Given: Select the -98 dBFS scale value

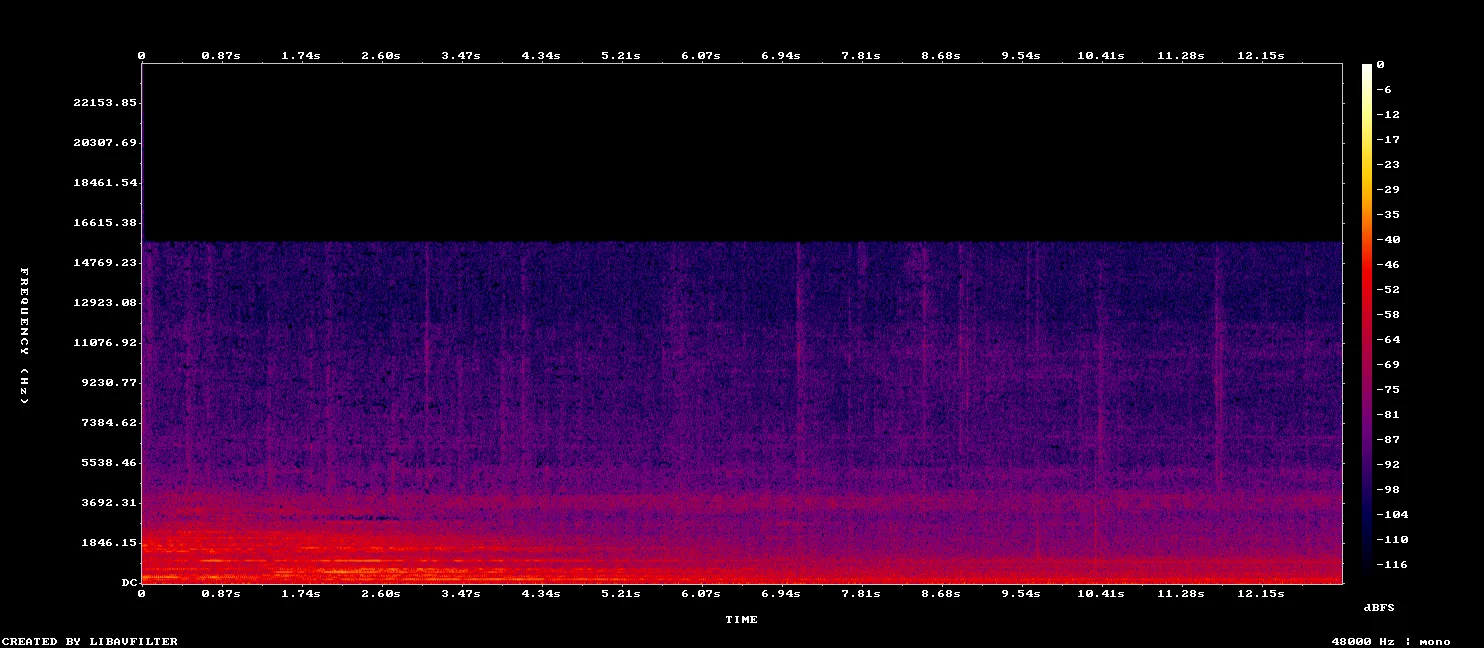Looking at the screenshot, I should pos(1388,490).
